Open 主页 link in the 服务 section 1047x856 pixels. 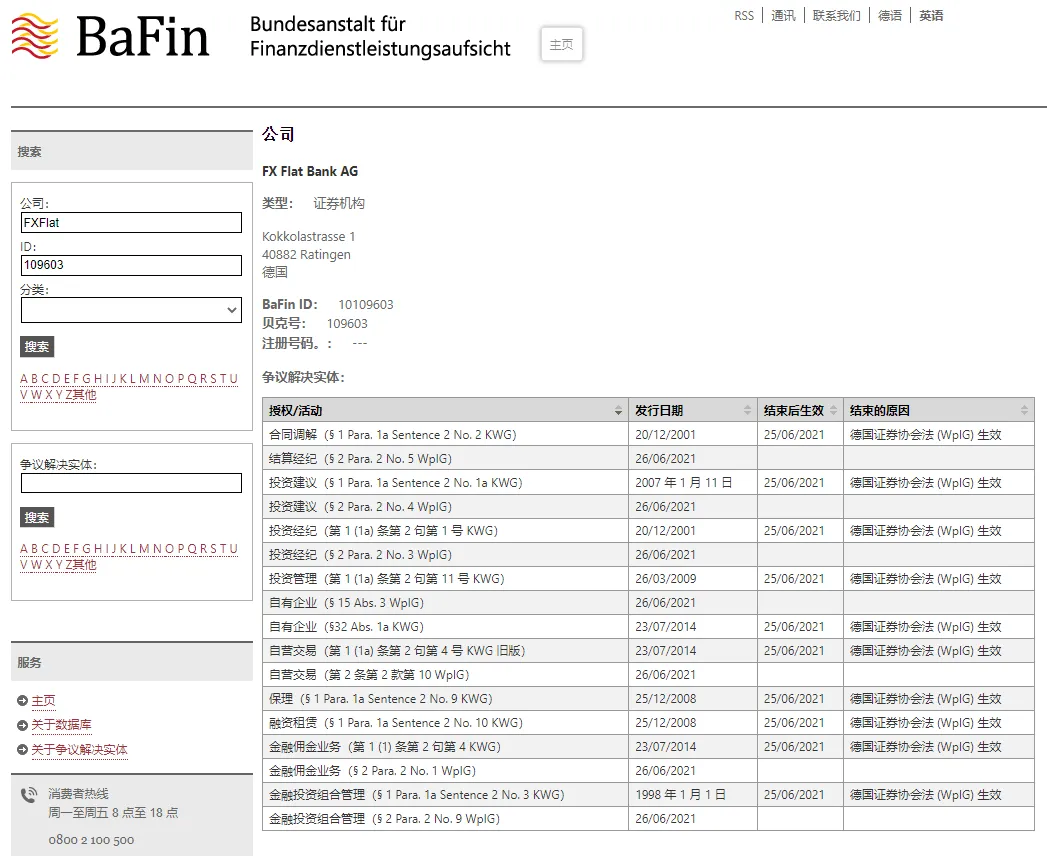(x=43, y=700)
